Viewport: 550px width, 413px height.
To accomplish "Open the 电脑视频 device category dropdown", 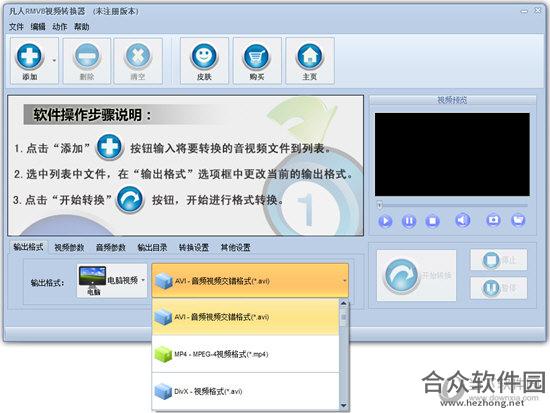I will coord(112,280).
